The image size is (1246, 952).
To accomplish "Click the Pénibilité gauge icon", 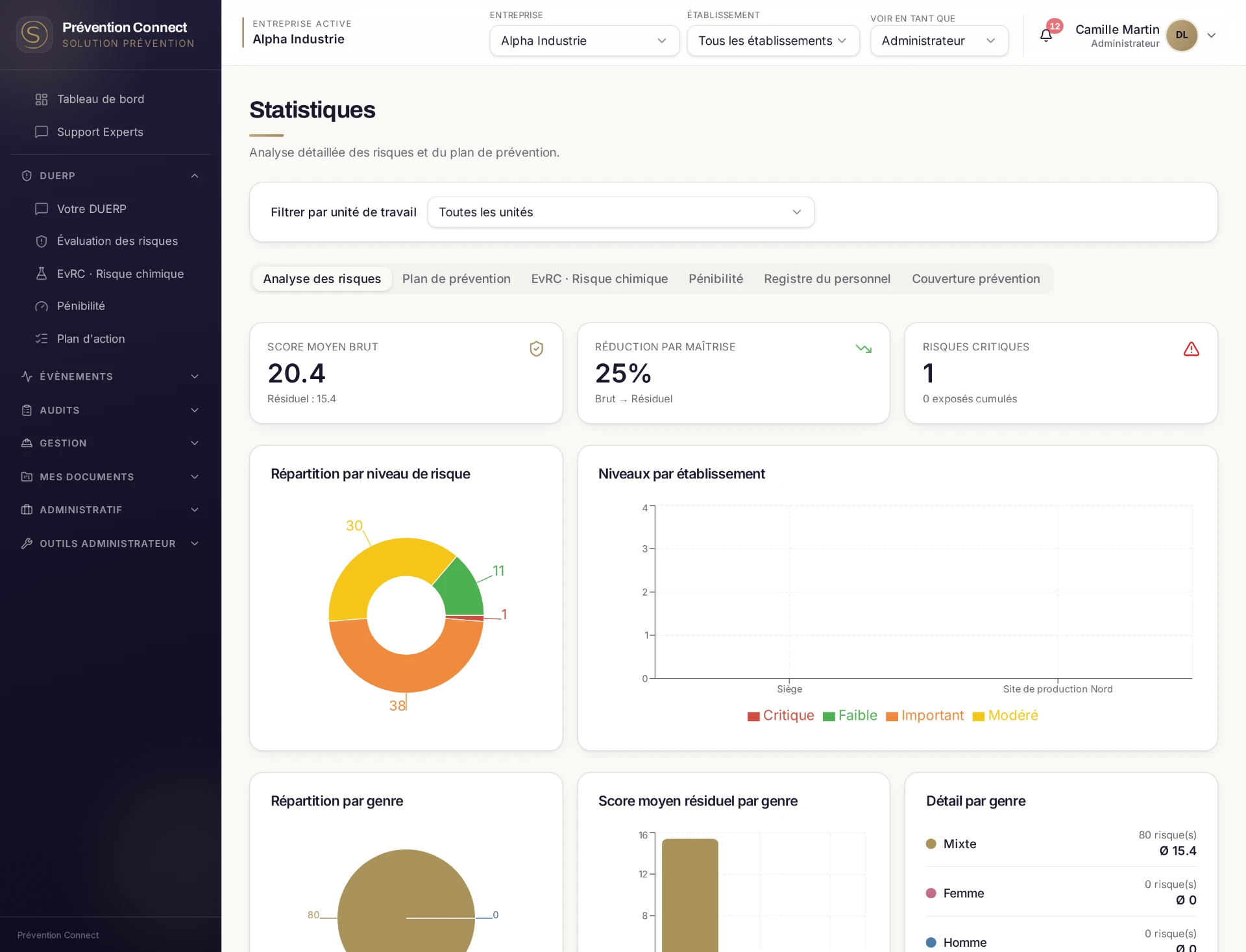I will 42,306.
